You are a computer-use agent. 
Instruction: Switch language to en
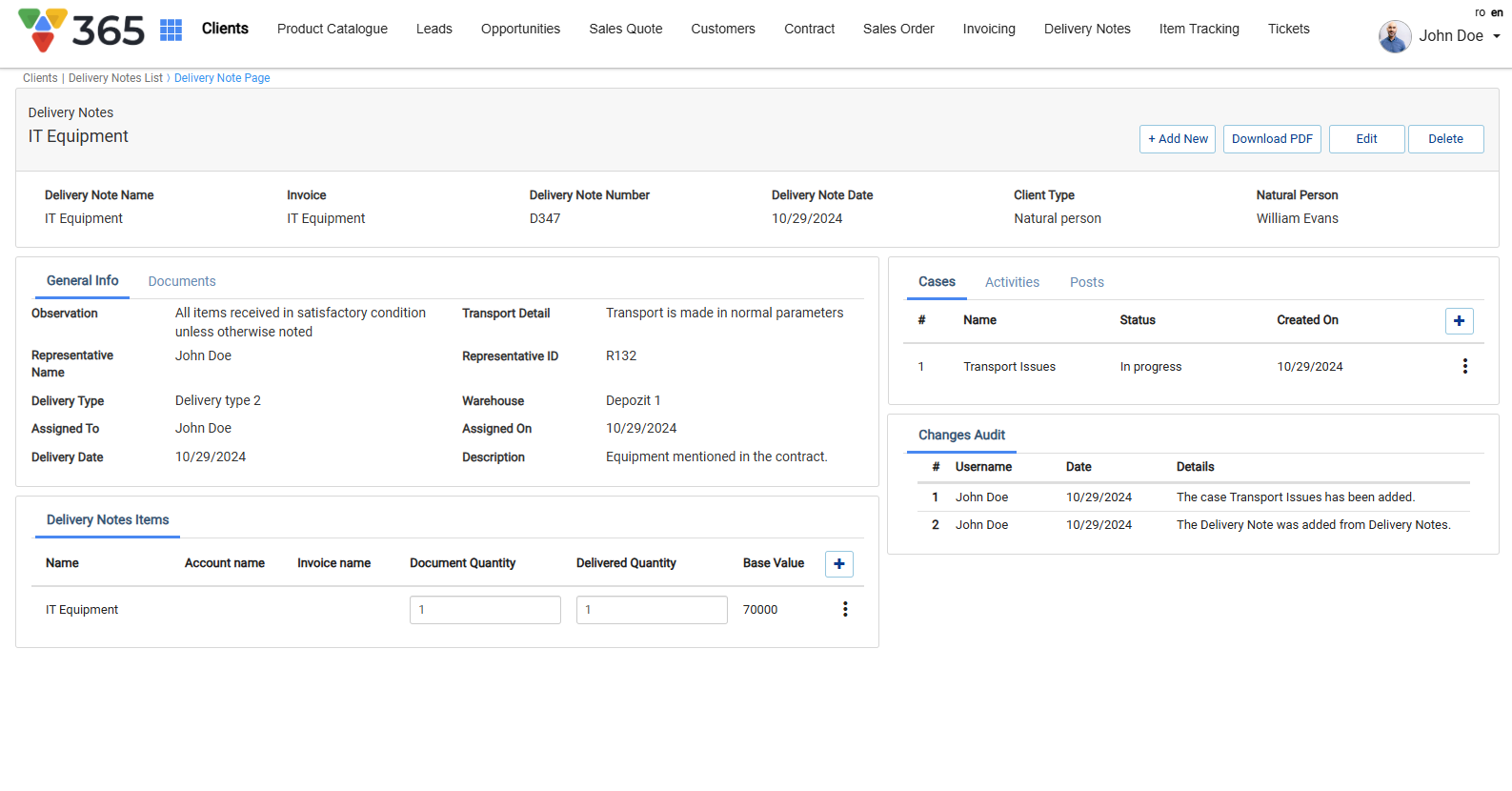[x=1497, y=12]
